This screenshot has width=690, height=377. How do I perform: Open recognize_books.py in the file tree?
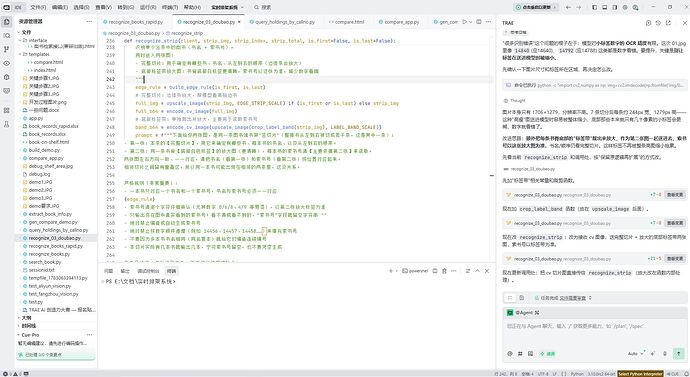[x=49, y=254]
